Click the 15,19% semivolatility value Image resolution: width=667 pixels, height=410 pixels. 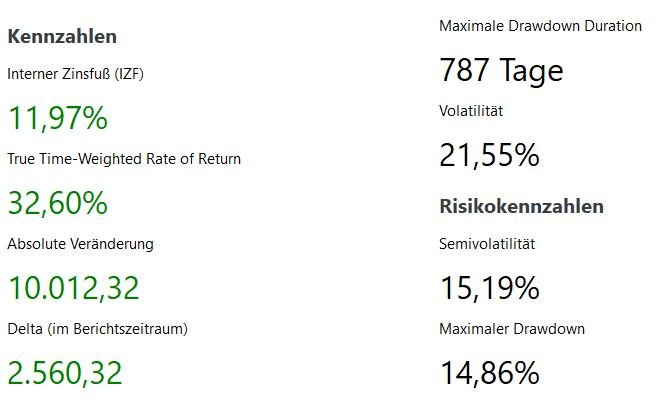tap(489, 288)
